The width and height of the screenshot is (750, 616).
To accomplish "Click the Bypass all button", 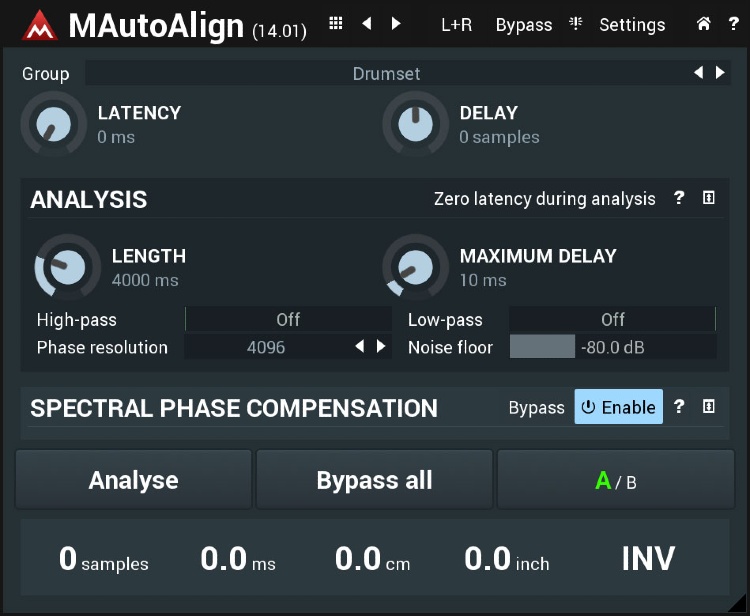I will pos(374,480).
